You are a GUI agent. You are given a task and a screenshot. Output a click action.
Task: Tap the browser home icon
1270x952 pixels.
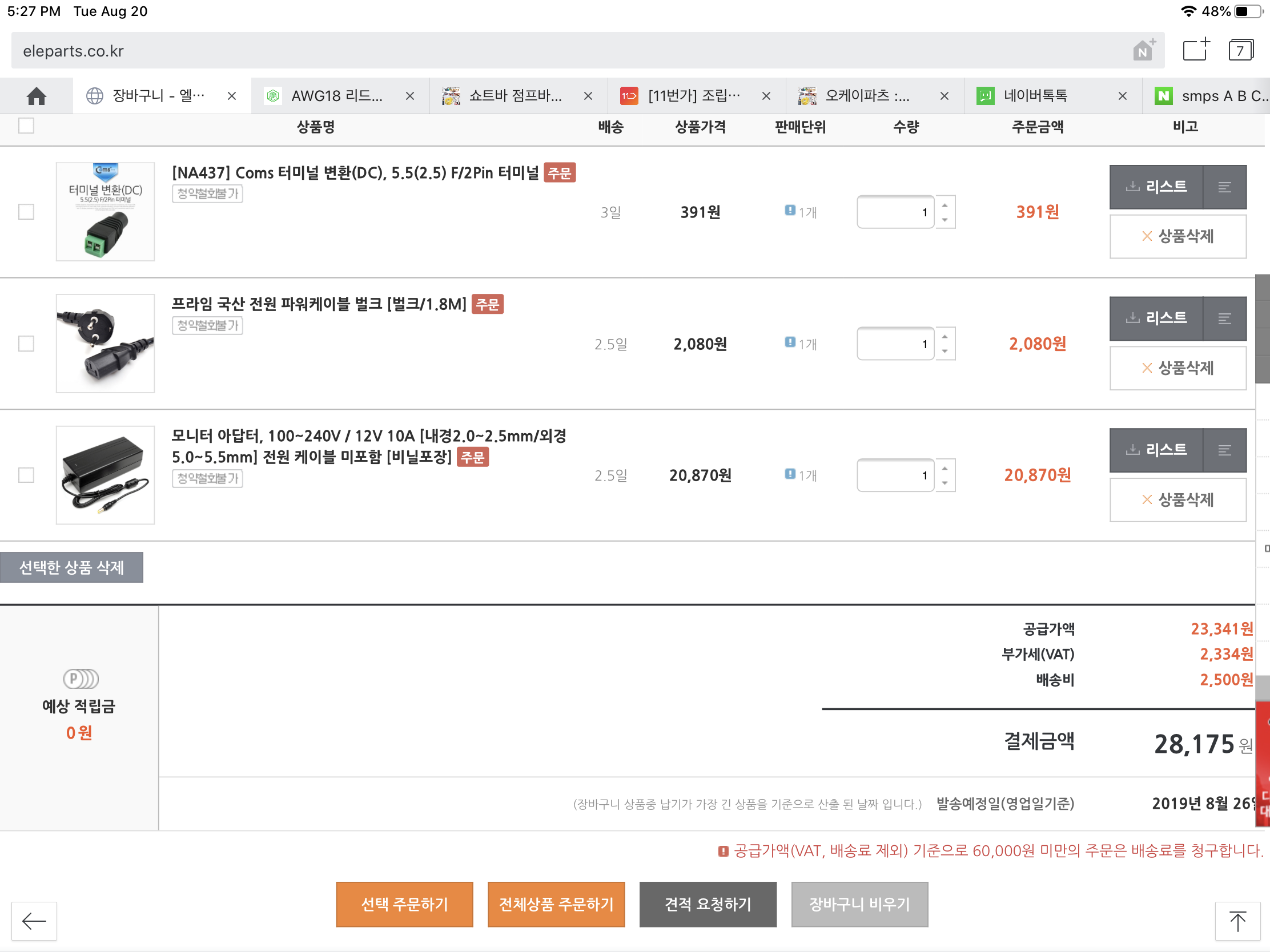pyautogui.click(x=36, y=96)
